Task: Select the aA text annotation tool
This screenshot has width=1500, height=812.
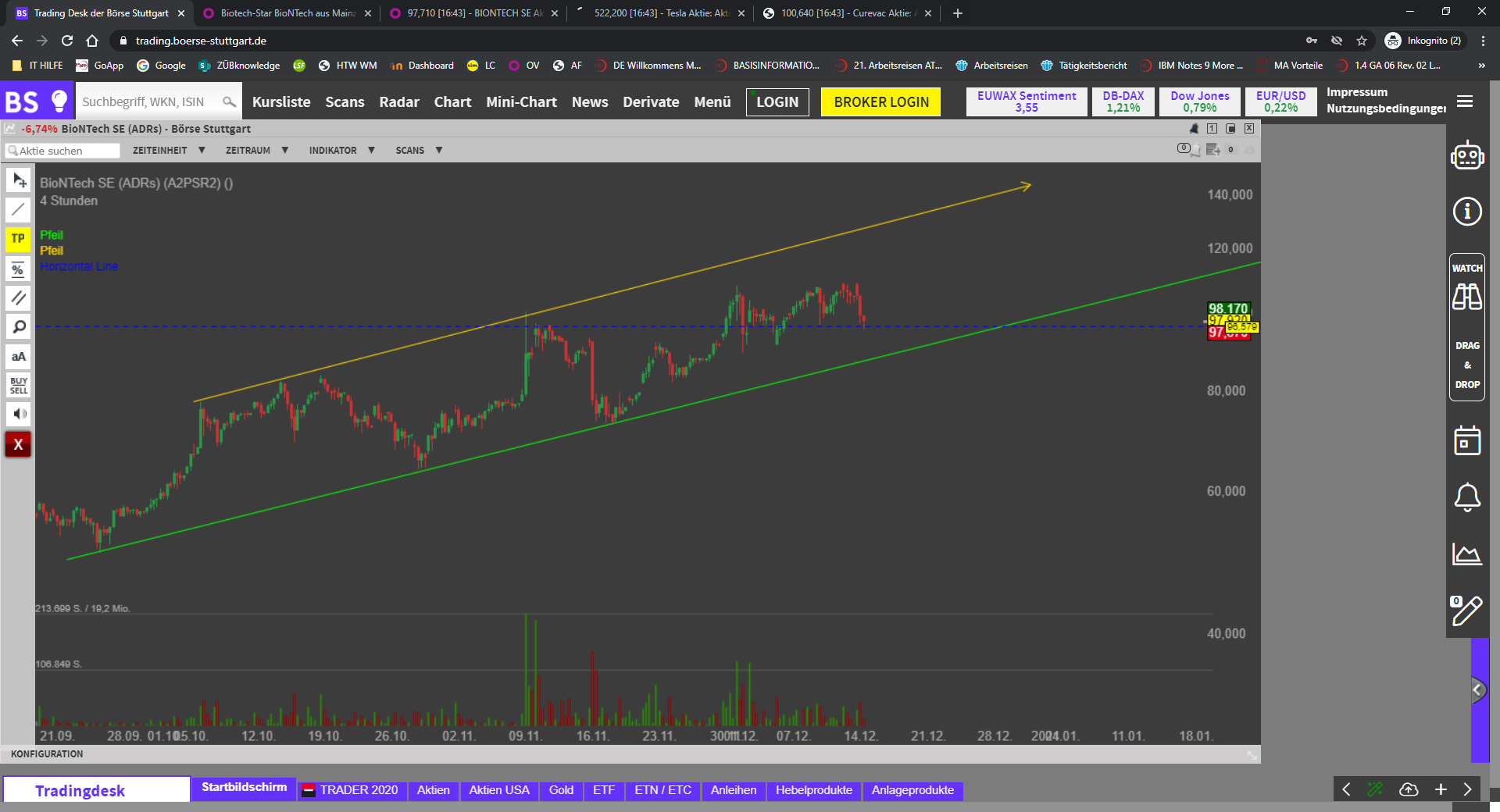Action: coord(18,357)
